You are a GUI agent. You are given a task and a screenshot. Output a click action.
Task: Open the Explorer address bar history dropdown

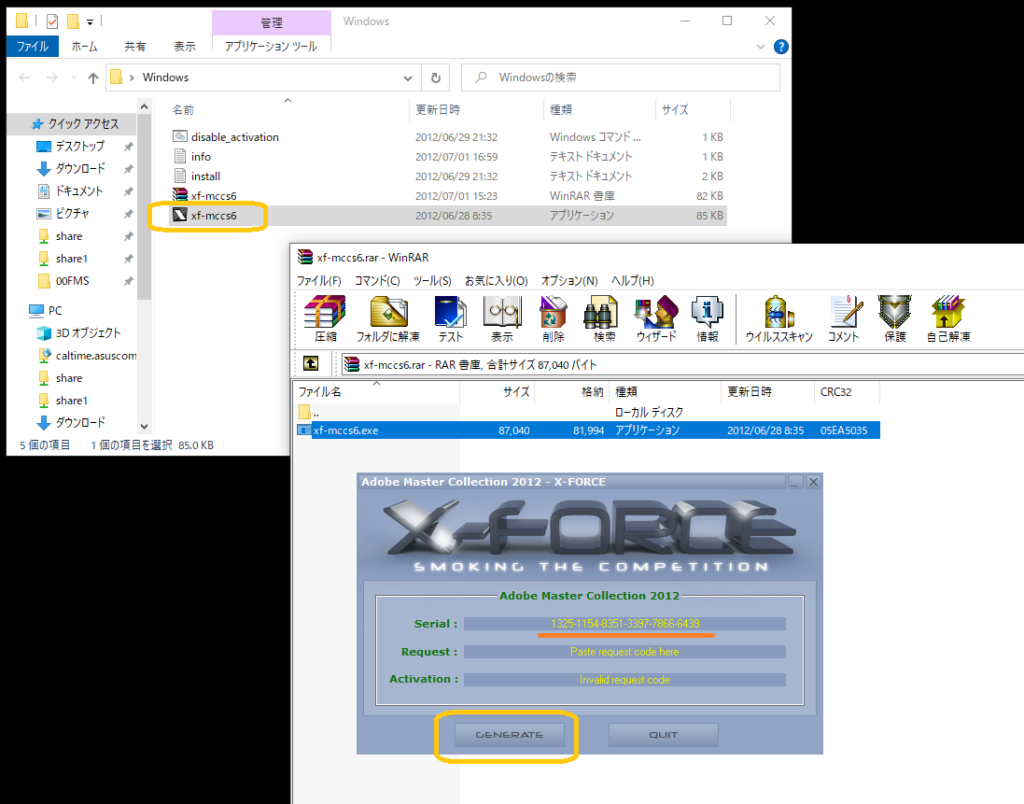[408, 78]
